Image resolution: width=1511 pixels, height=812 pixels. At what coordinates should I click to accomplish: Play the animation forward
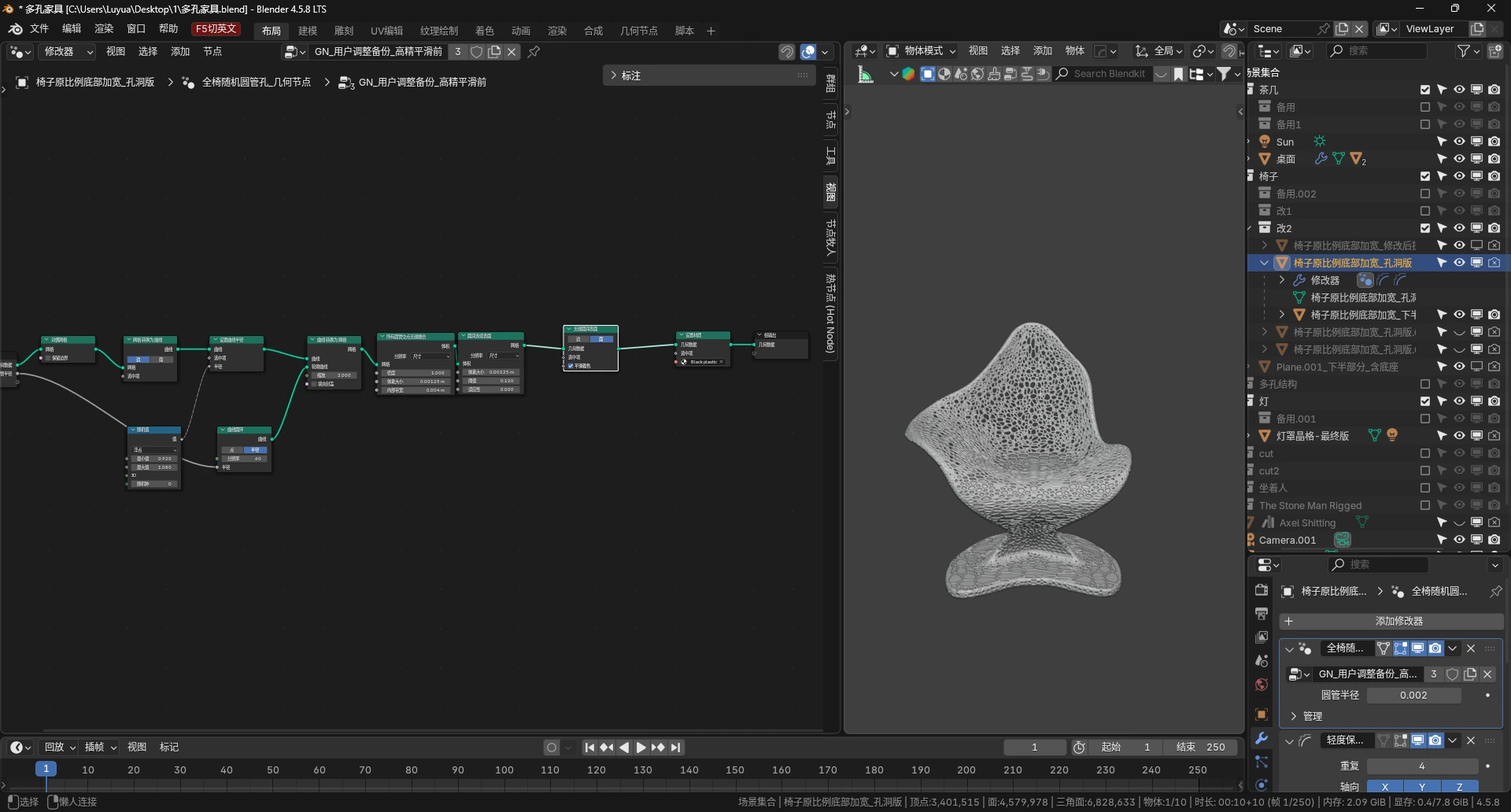tap(641, 747)
